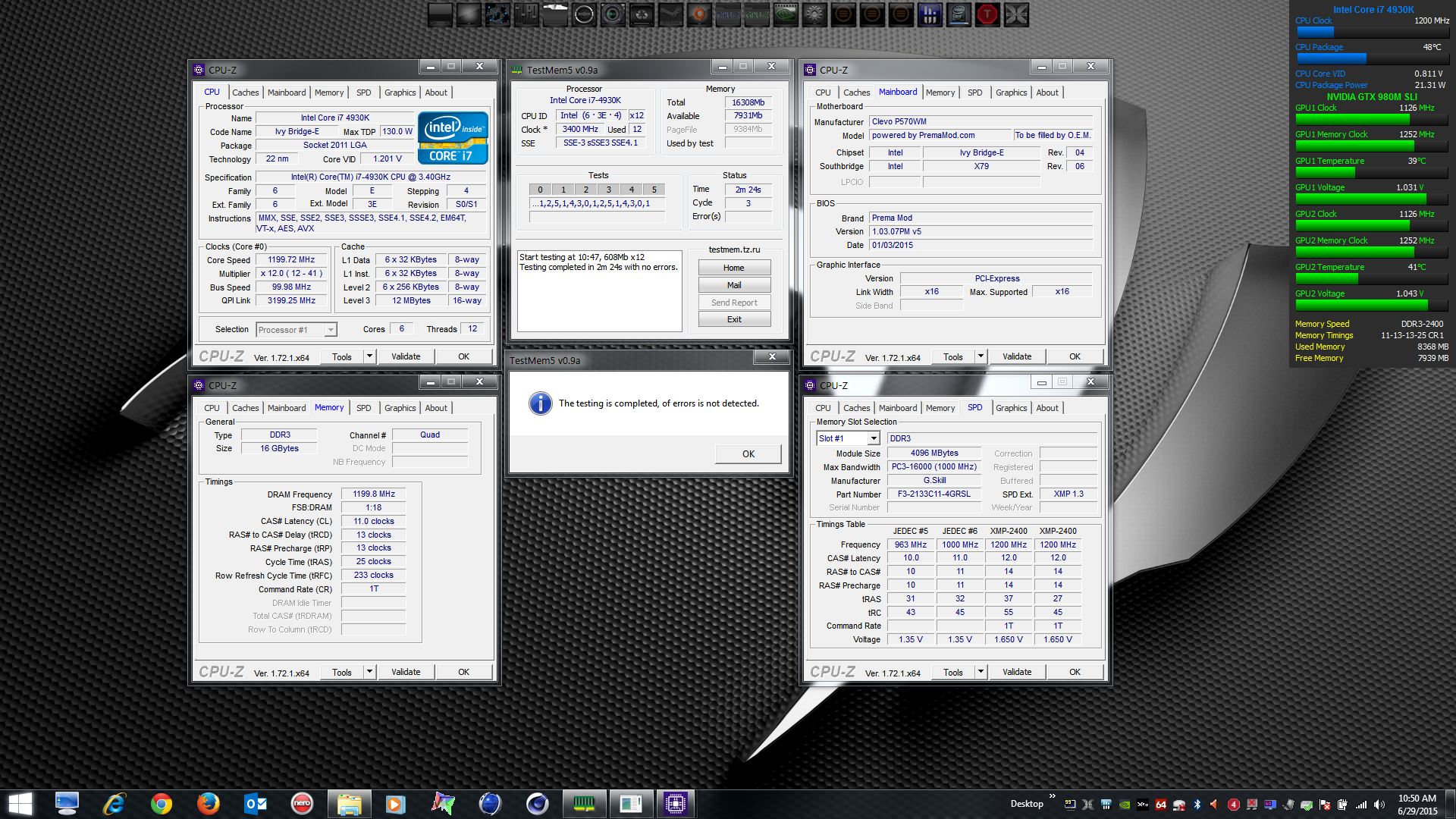Open the Intel Core dock icon
Image resolution: width=1456 pixels, height=819 pixels.
[x=959, y=14]
